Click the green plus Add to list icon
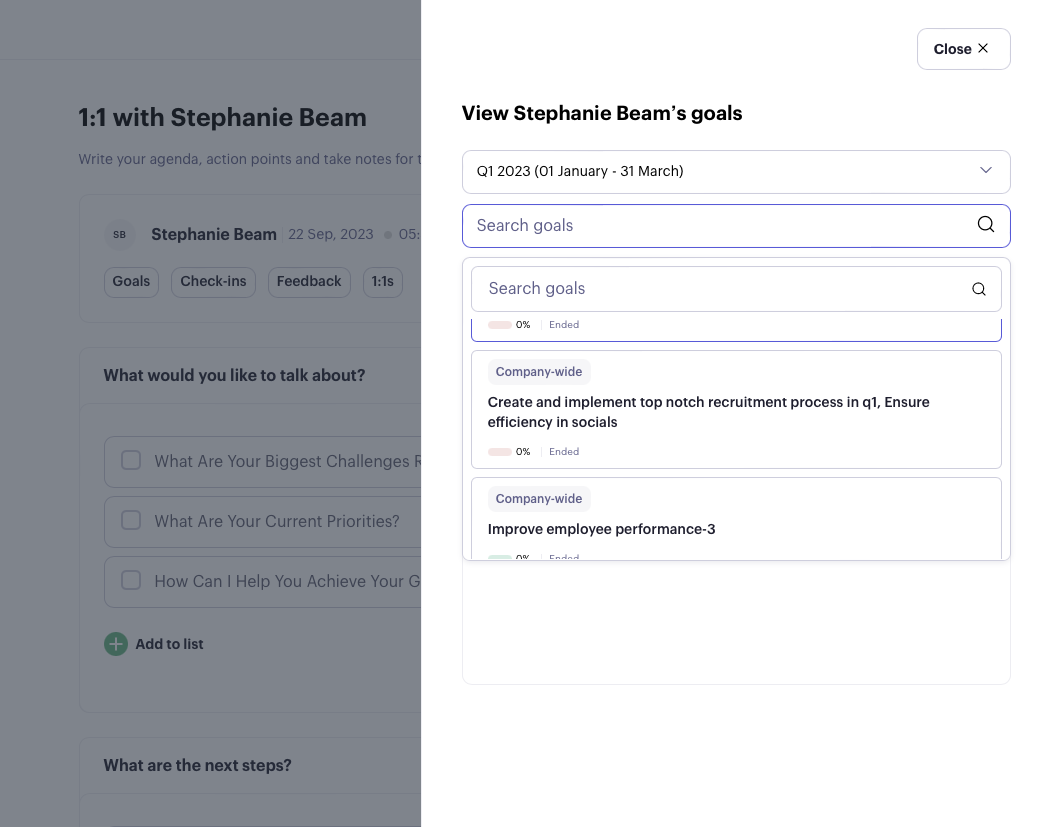 coord(116,644)
